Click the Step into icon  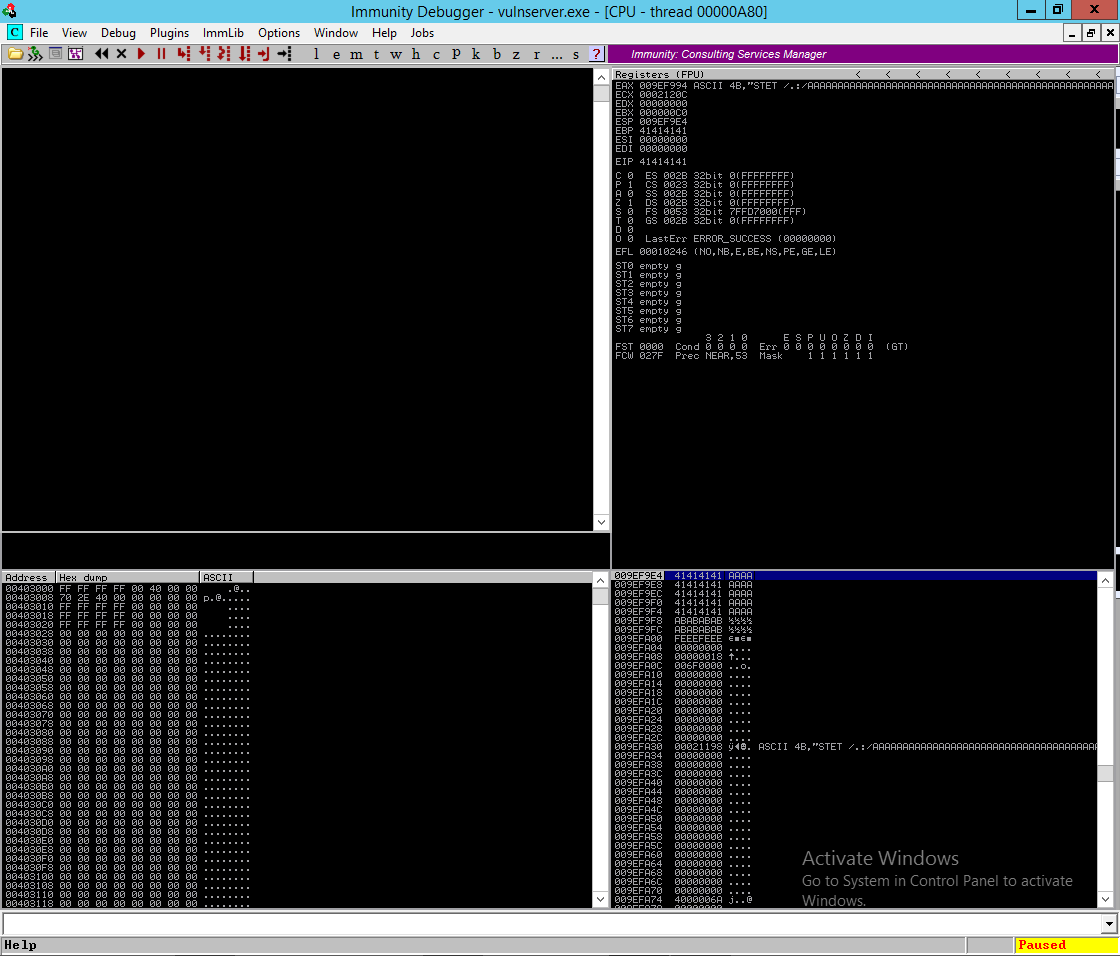pos(184,54)
